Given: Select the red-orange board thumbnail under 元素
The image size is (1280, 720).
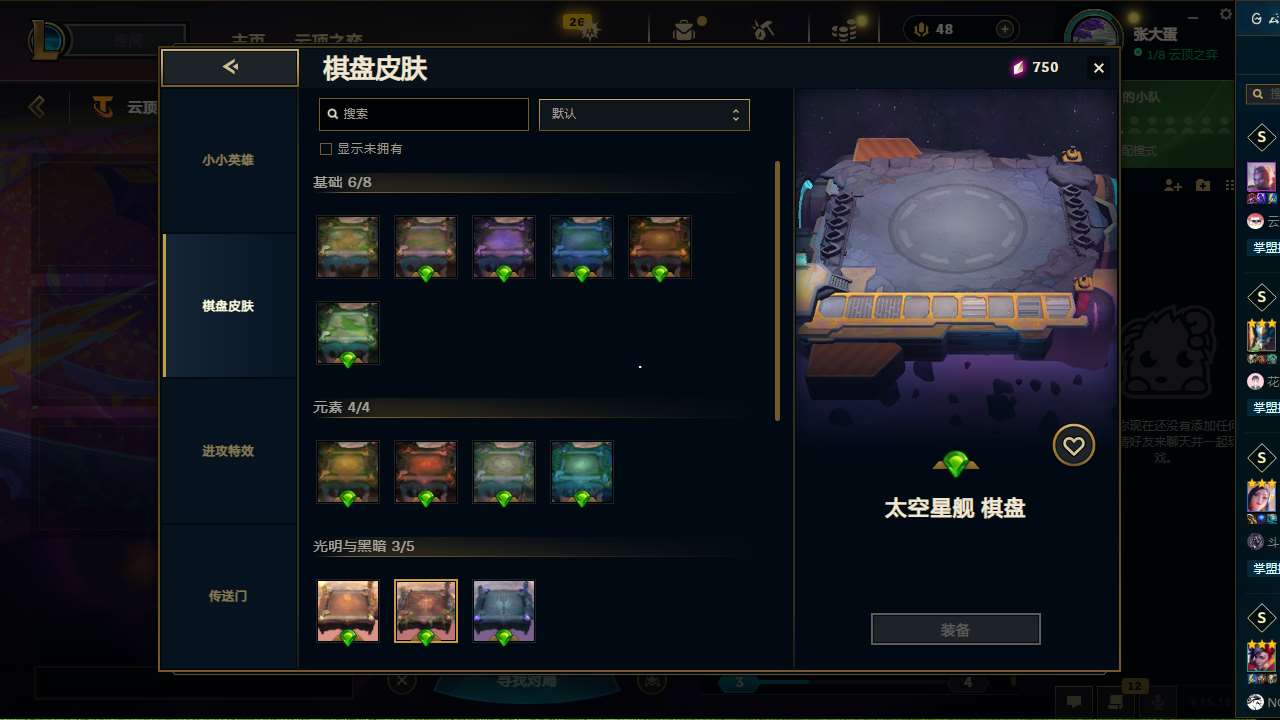Looking at the screenshot, I should click(425, 472).
